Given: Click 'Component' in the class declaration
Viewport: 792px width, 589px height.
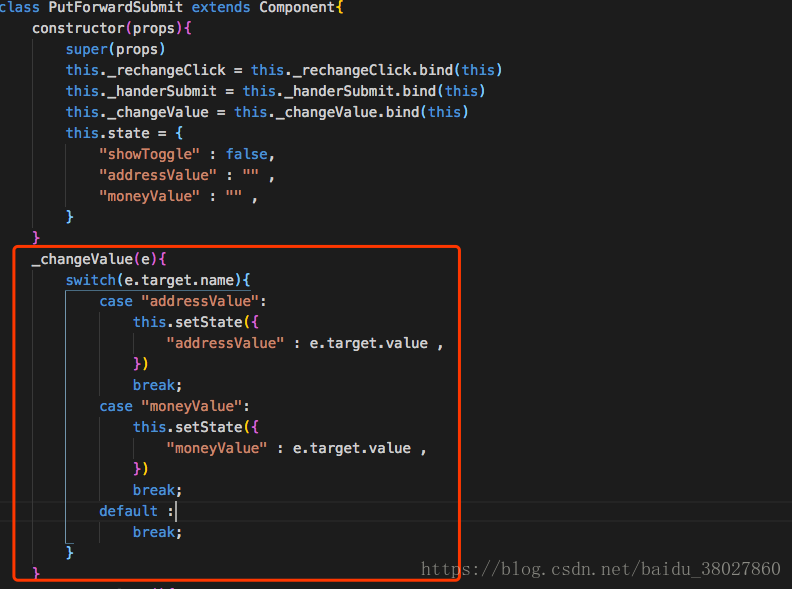Looking at the screenshot, I should coord(297,8).
